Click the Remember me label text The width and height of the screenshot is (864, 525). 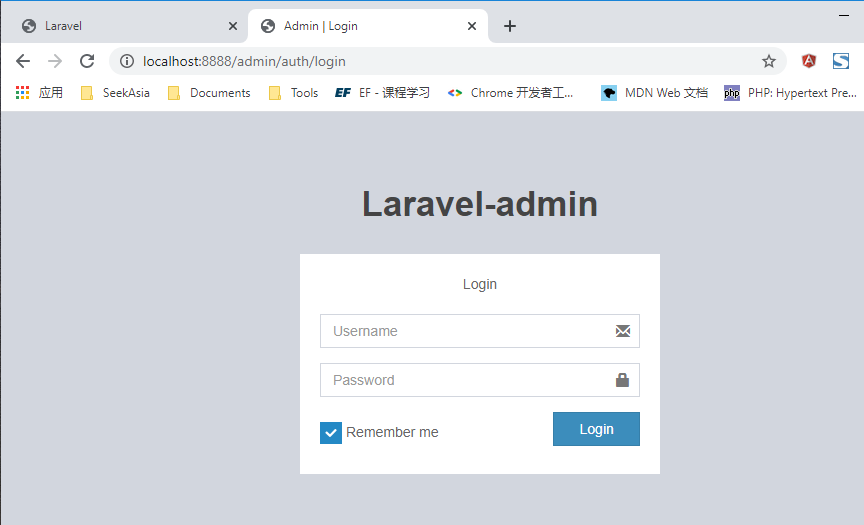[392, 432]
